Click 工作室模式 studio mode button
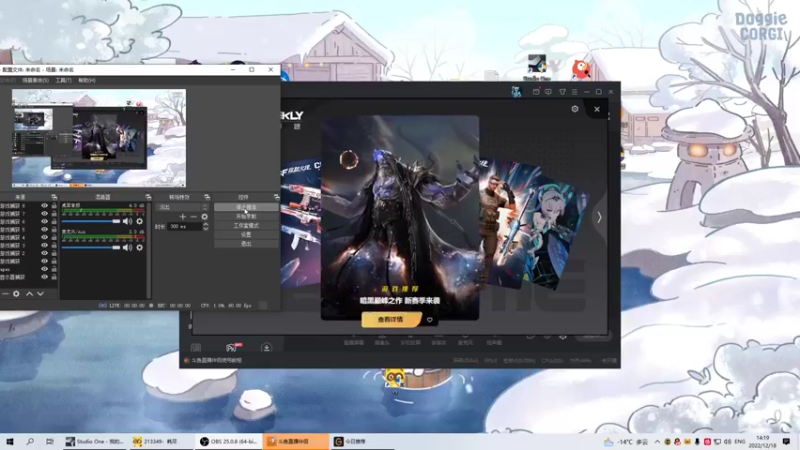Screen dimensions: 800x450 click(246, 226)
